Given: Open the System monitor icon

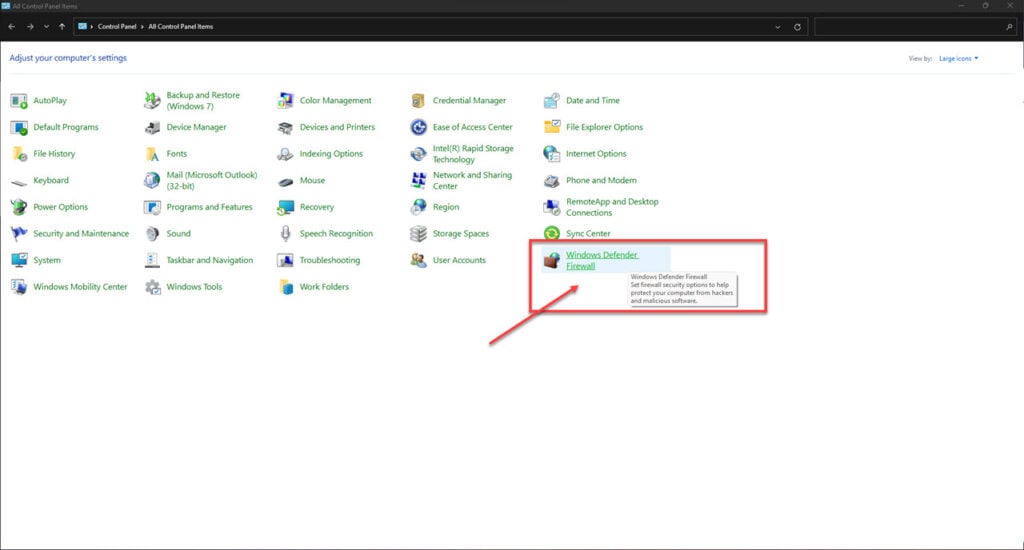Looking at the screenshot, I should (19, 260).
